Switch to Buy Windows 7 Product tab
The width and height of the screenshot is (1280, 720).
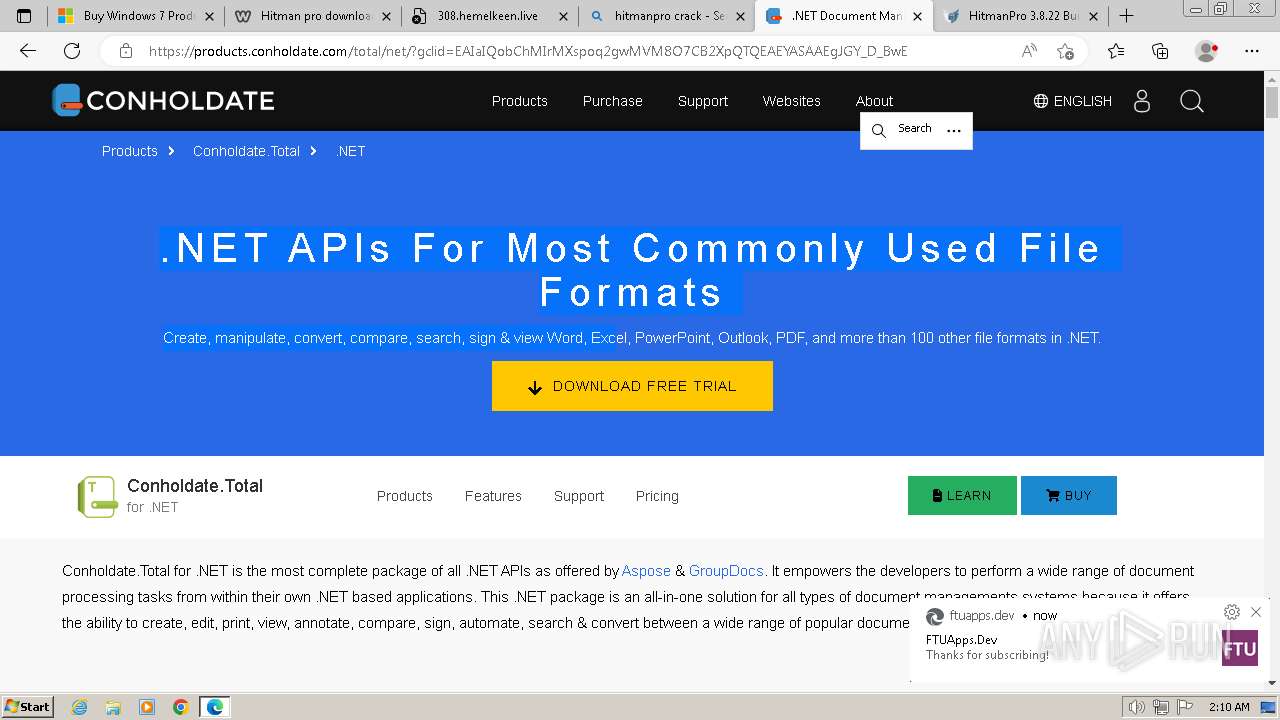(138, 16)
